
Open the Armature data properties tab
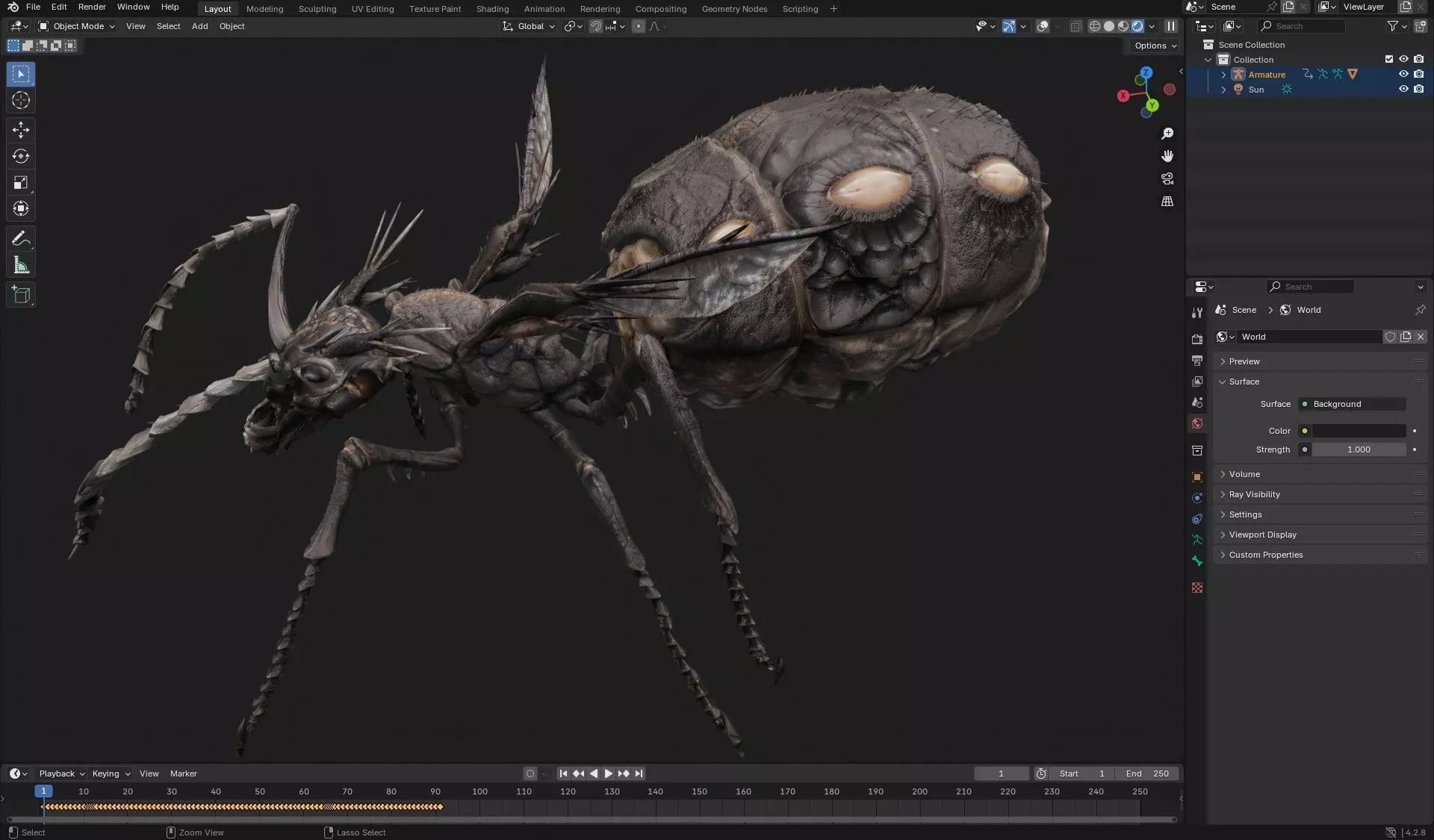(1197, 539)
